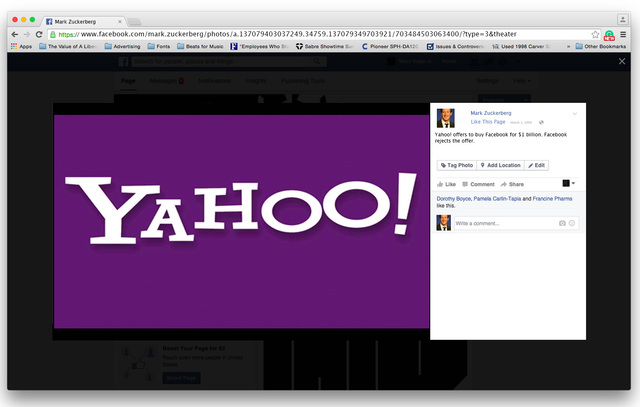Open the dimmed Settings link in the page bar

(487, 81)
